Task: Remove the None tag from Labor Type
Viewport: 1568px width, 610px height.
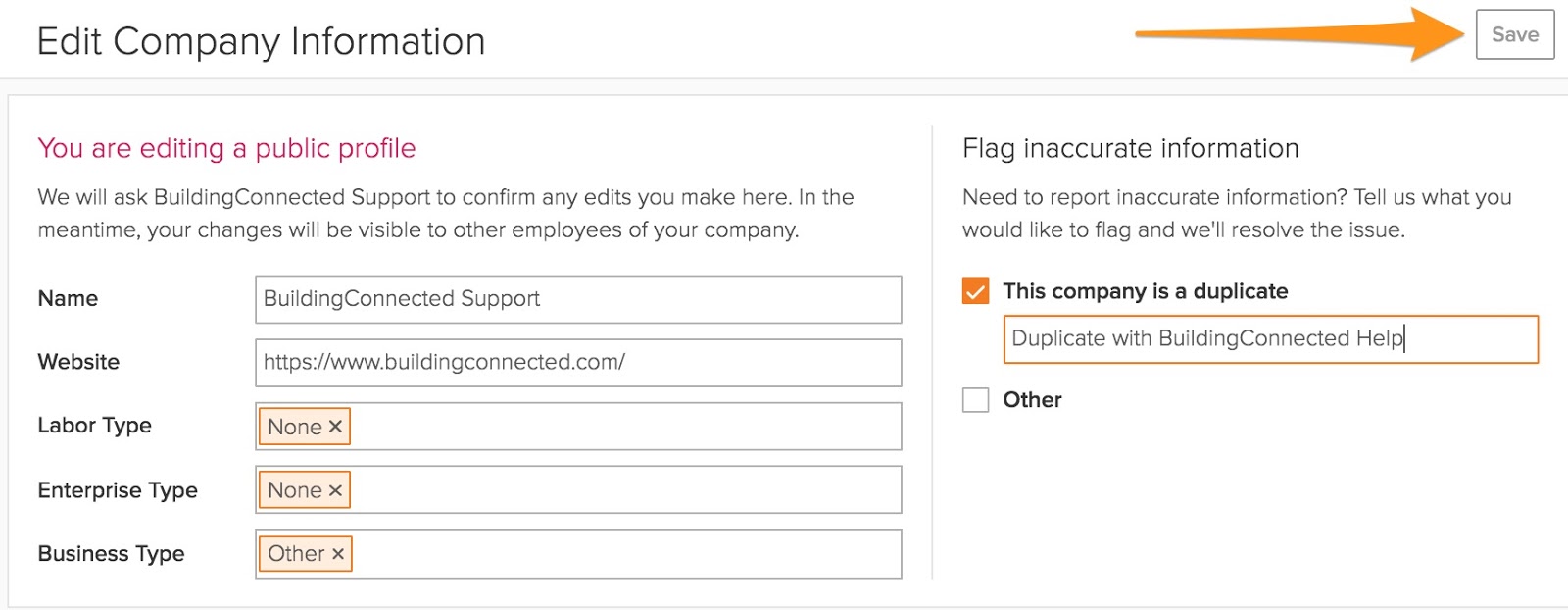Action: [335, 427]
